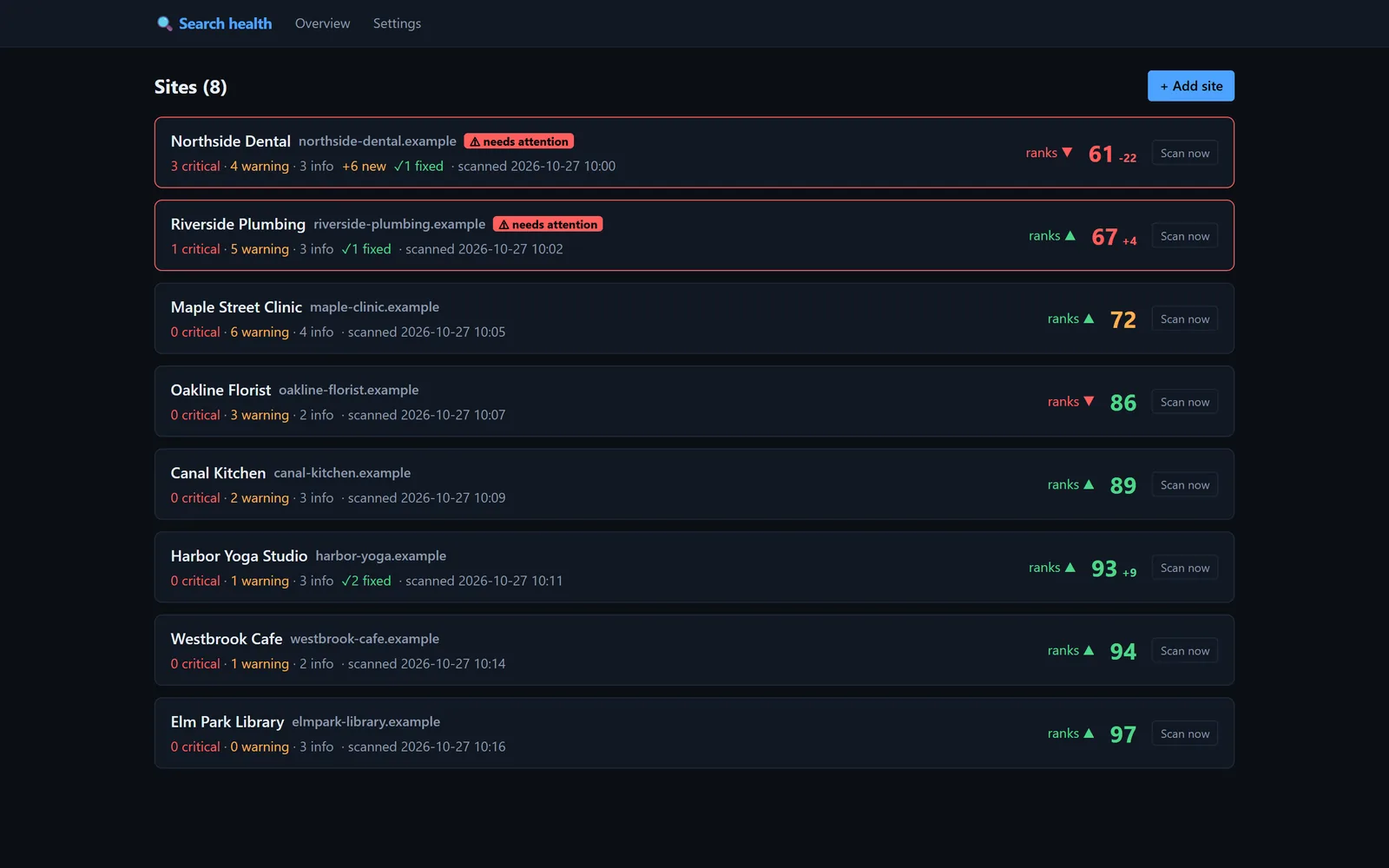Click harbor-yoga.example domain text

point(380,556)
